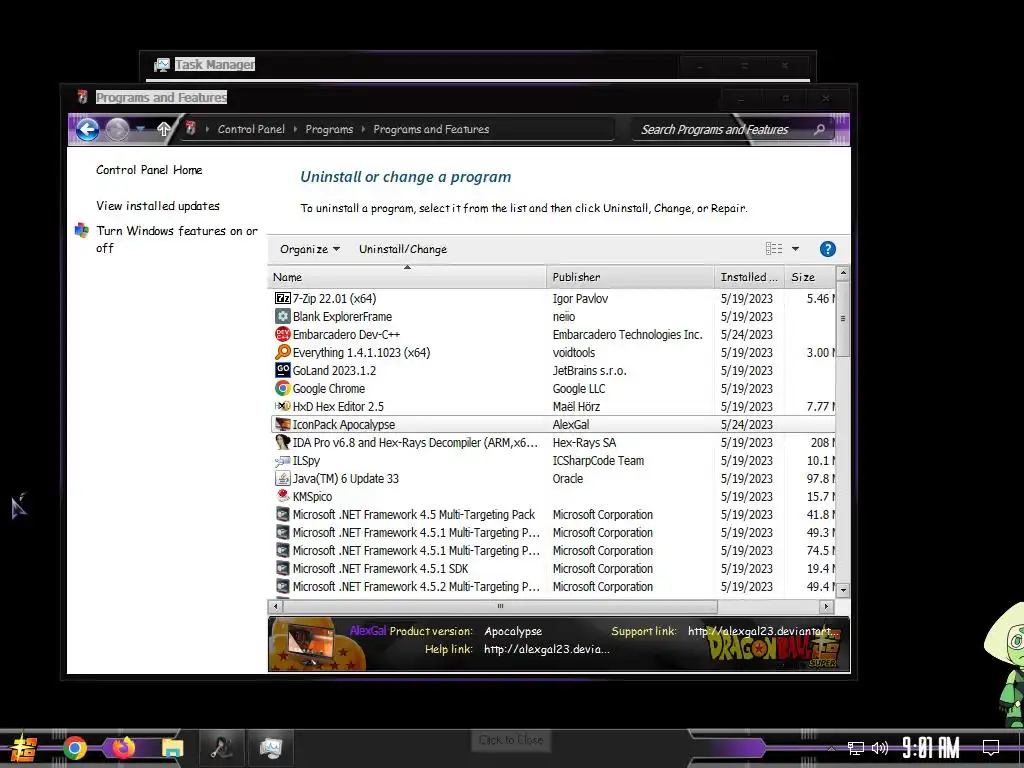
Task: Click Programs and Features breadcrumb
Action: click(431, 129)
